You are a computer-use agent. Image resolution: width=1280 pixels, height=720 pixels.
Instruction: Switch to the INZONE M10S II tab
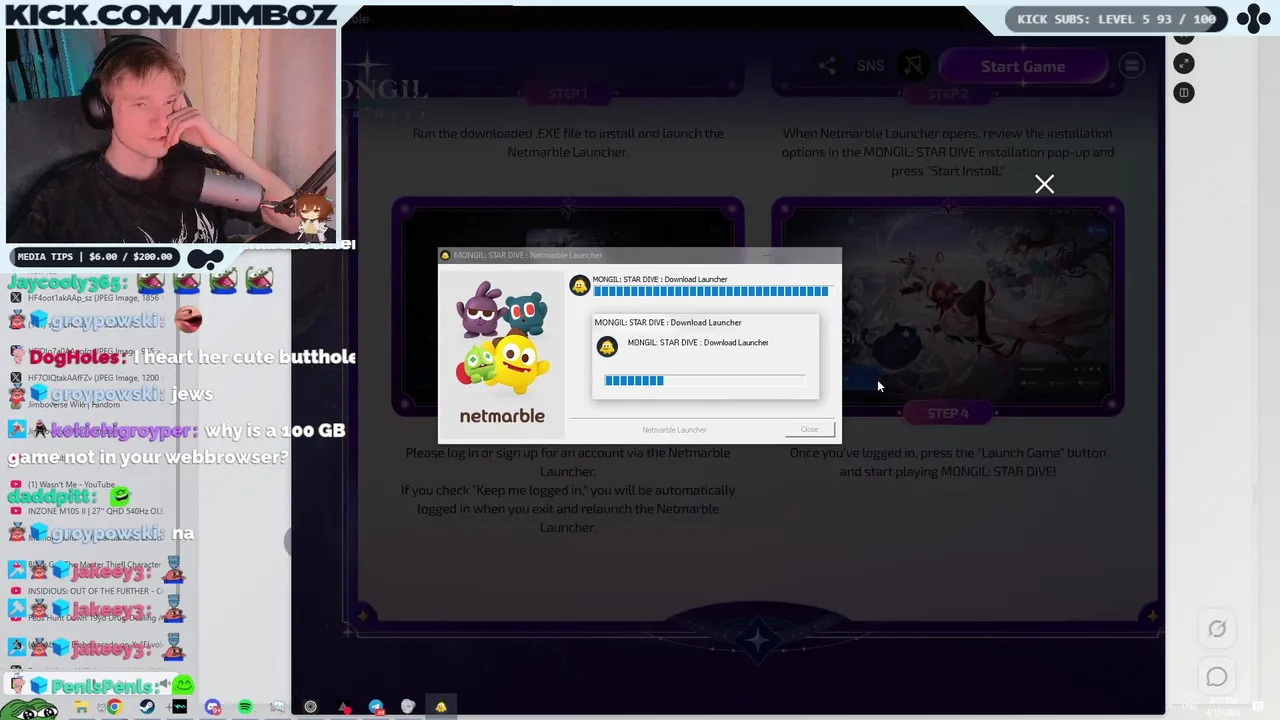coord(88,511)
